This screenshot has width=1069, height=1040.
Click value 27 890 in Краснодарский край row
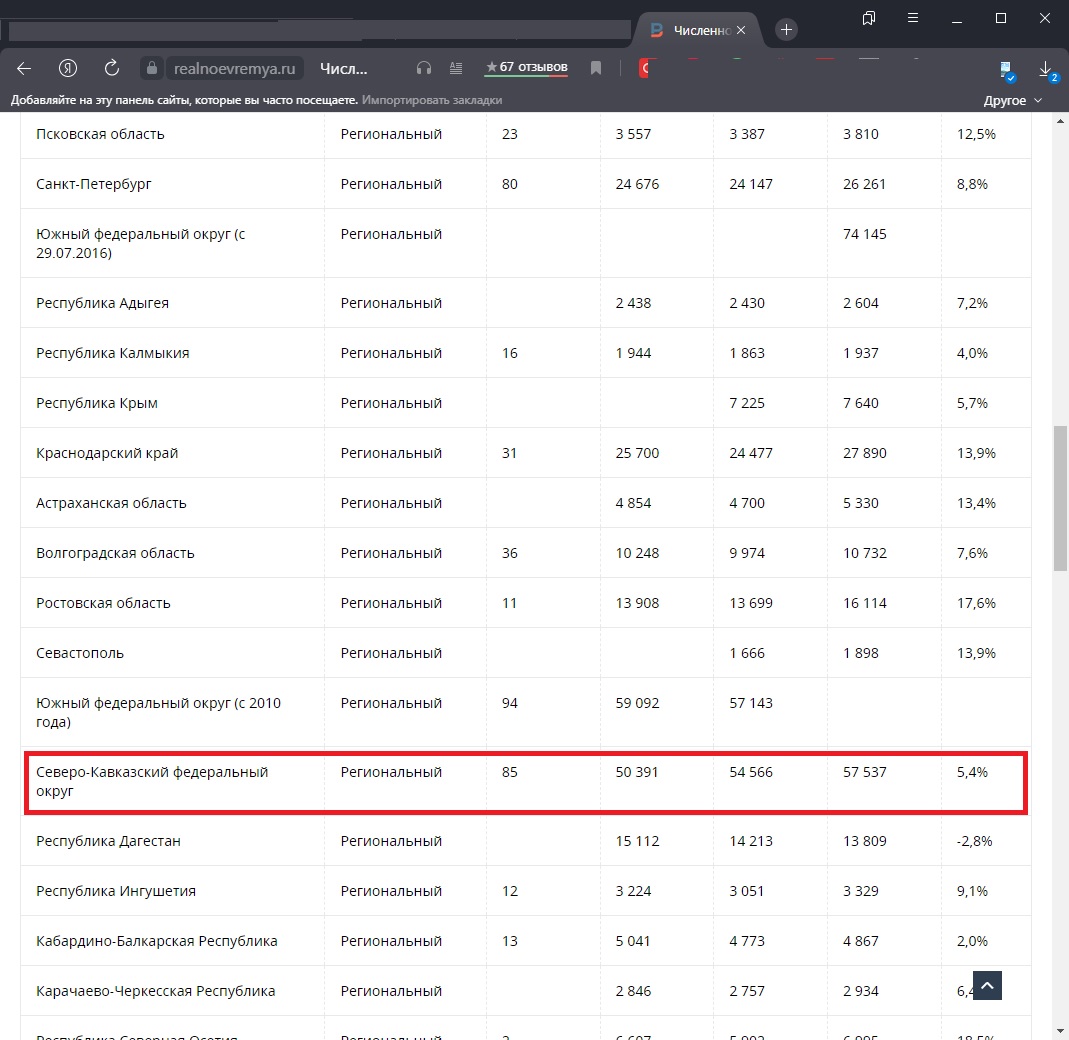click(864, 453)
